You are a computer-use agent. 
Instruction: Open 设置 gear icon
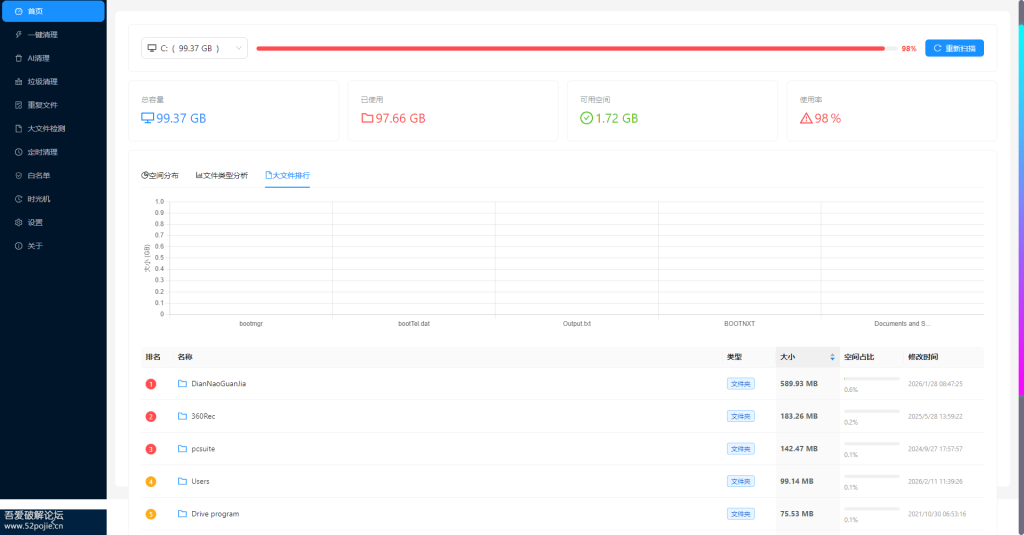tap(18, 222)
